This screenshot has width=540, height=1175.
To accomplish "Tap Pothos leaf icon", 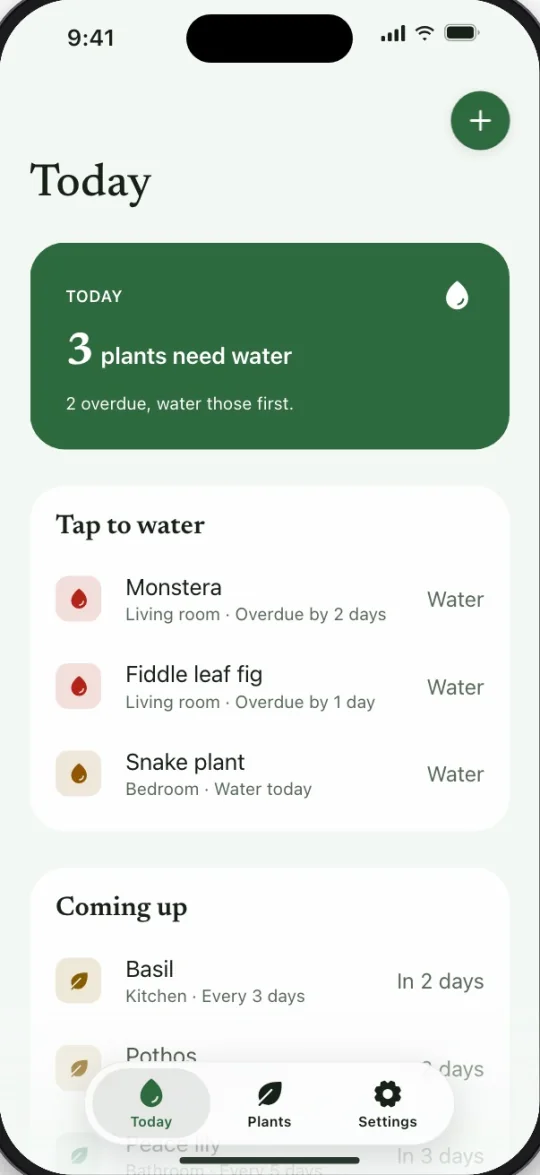I will (79, 1067).
